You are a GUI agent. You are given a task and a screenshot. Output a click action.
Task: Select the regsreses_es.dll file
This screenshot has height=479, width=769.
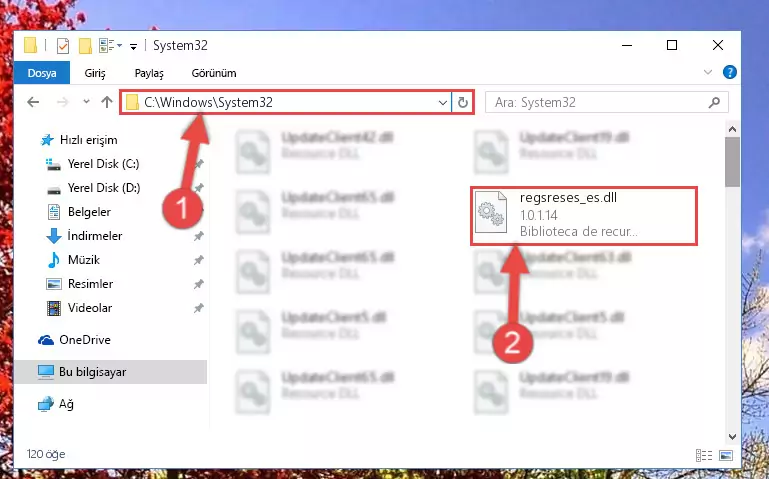click(584, 215)
